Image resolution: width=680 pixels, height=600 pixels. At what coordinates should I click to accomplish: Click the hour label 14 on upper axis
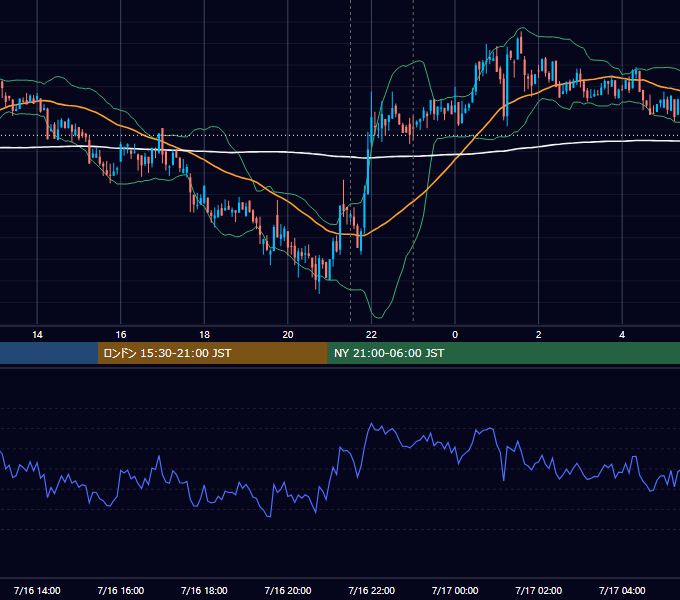pyautogui.click(x=37, y=335)
